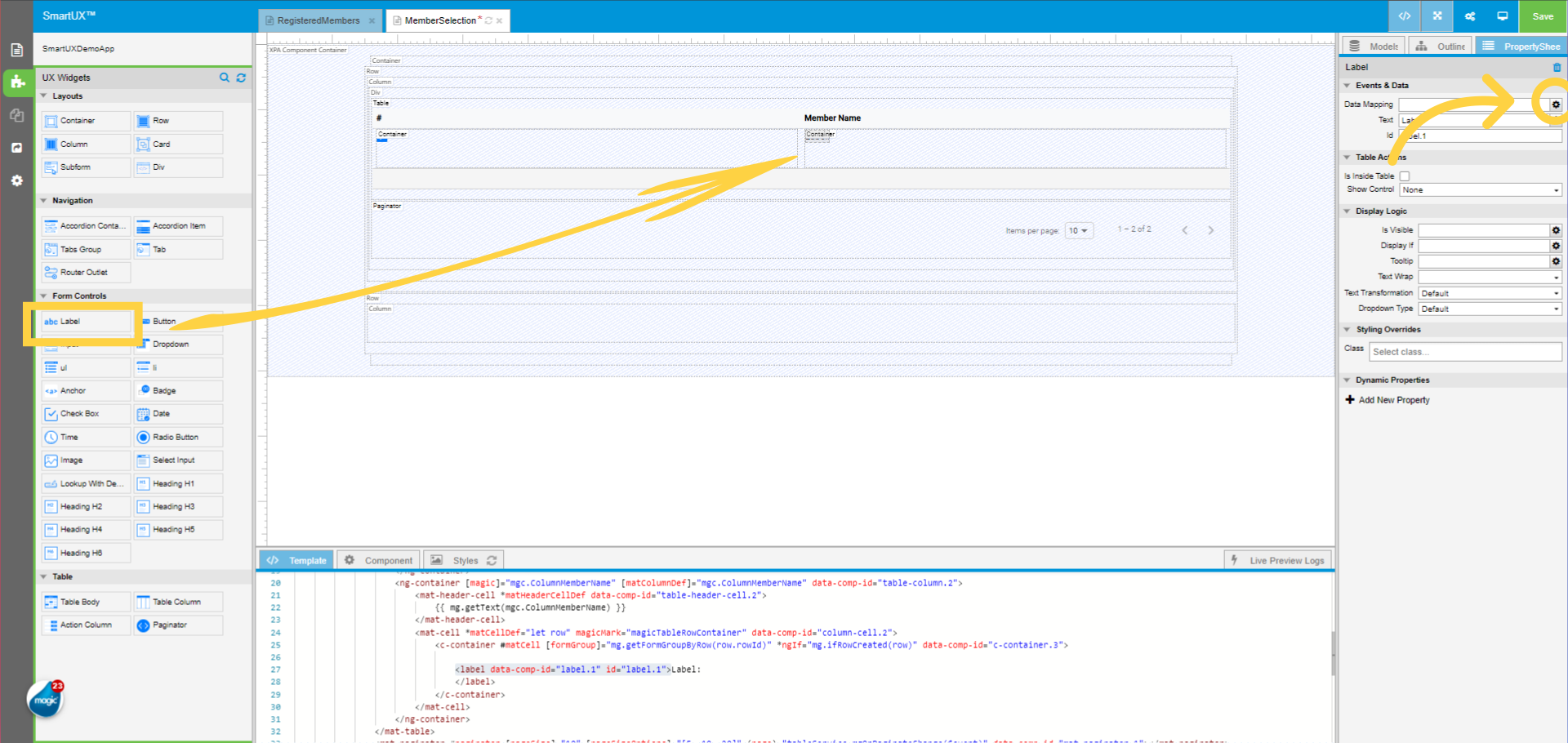Viewport: 1568px width, 743px height.
Task: Delete the Label using the trash icon
Action: [1557, 68]
